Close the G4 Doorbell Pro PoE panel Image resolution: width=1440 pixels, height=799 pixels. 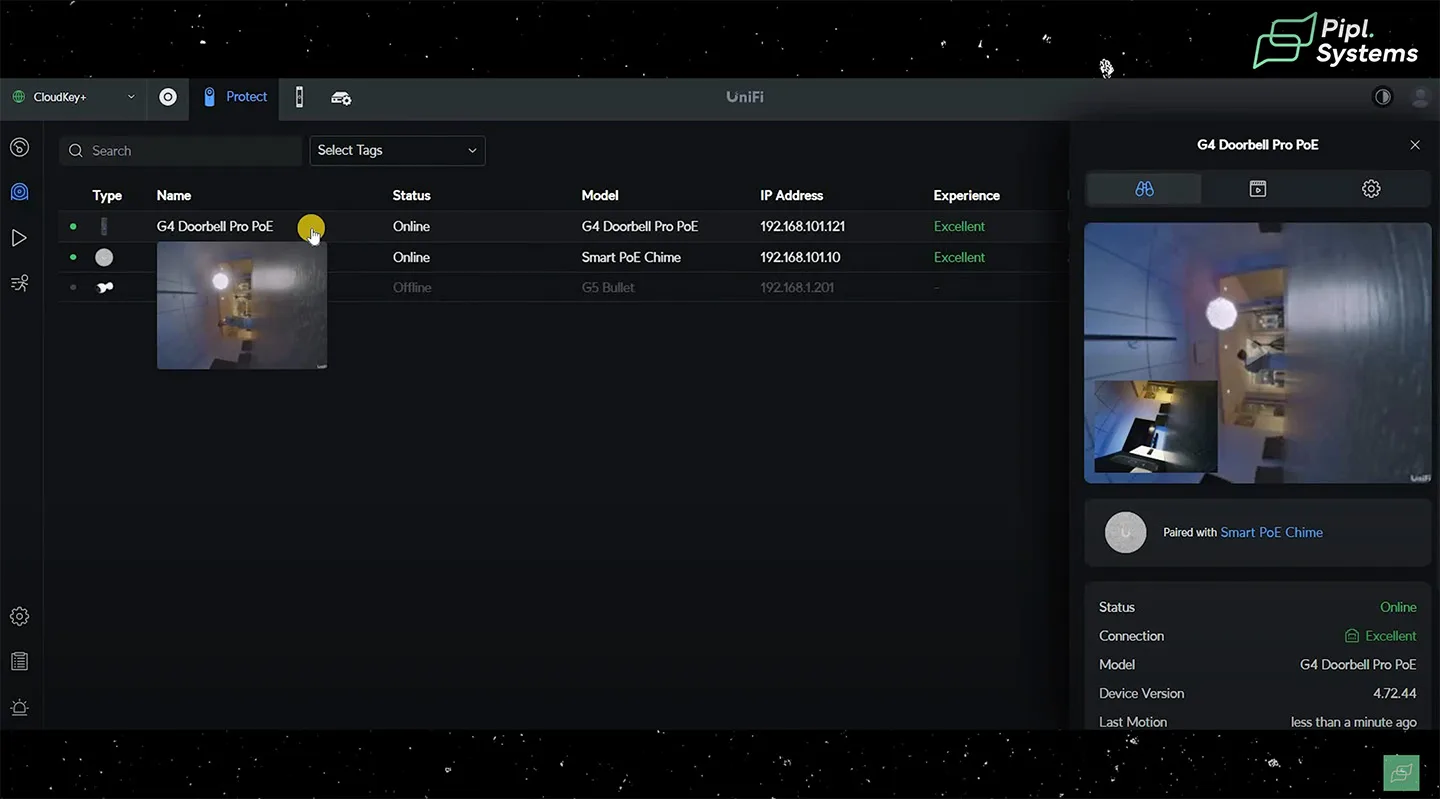tap(1415, 145)
